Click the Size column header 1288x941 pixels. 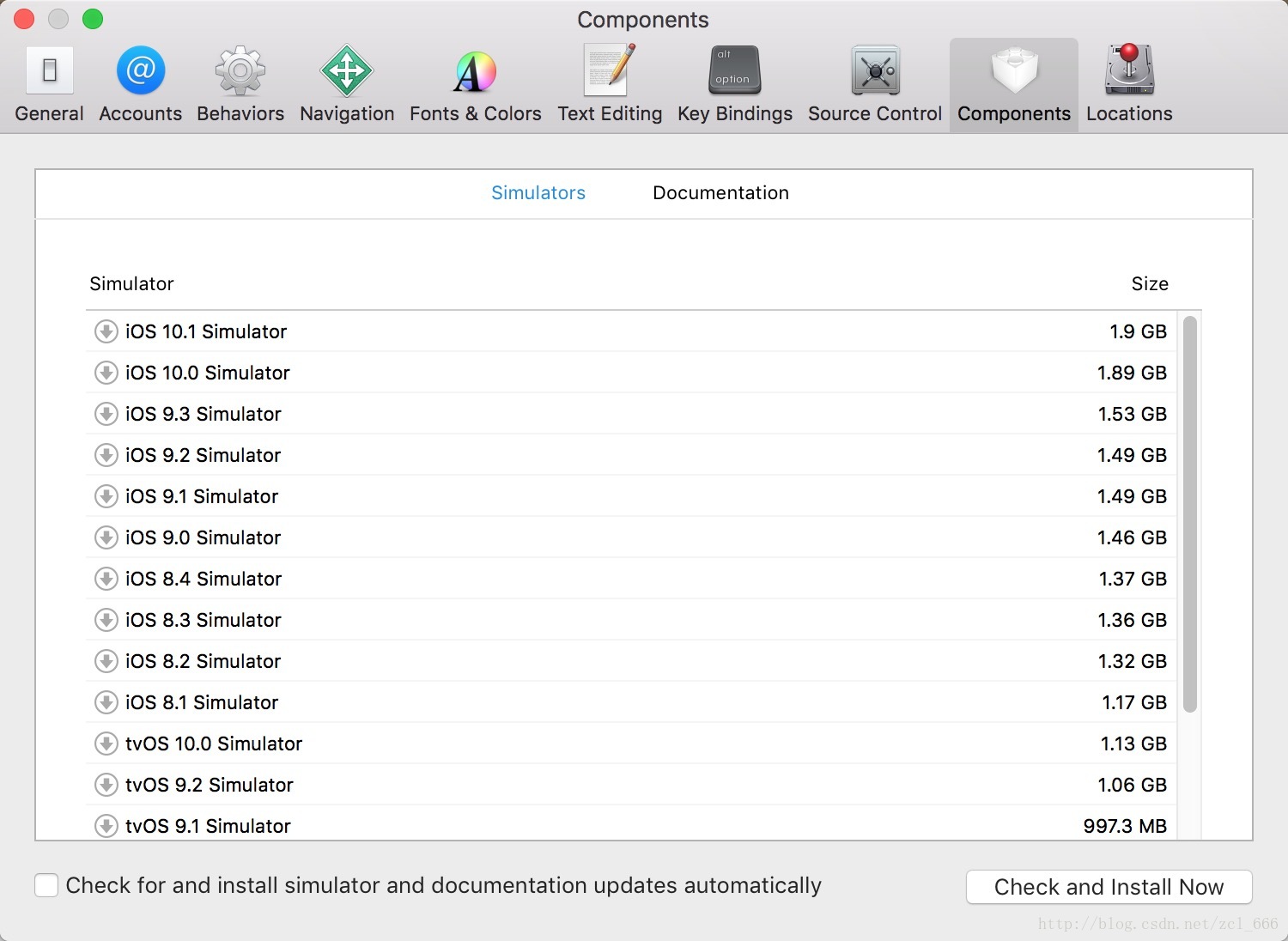coord(1150,284)
